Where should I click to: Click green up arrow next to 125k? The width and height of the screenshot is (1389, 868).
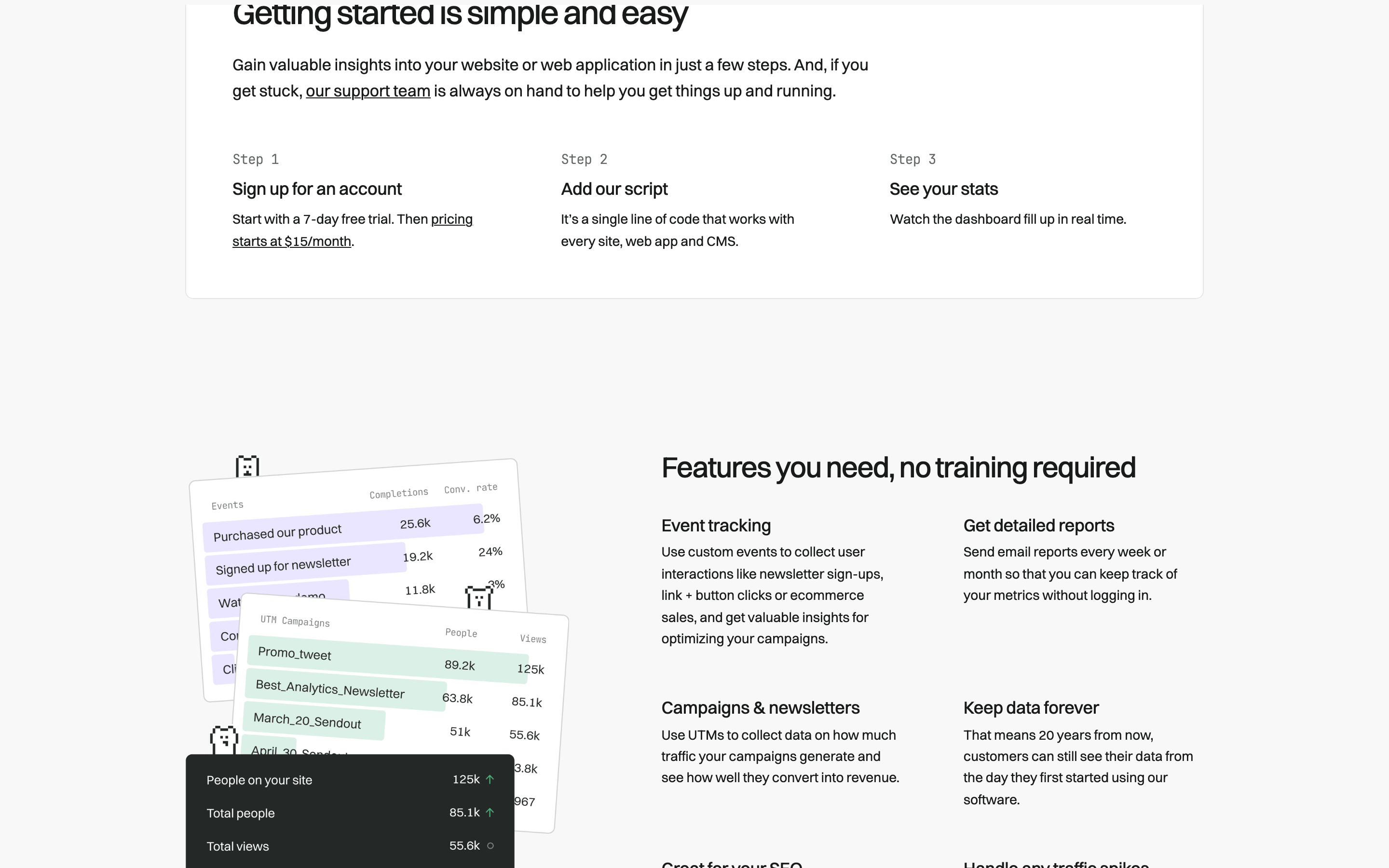[490, 780]
